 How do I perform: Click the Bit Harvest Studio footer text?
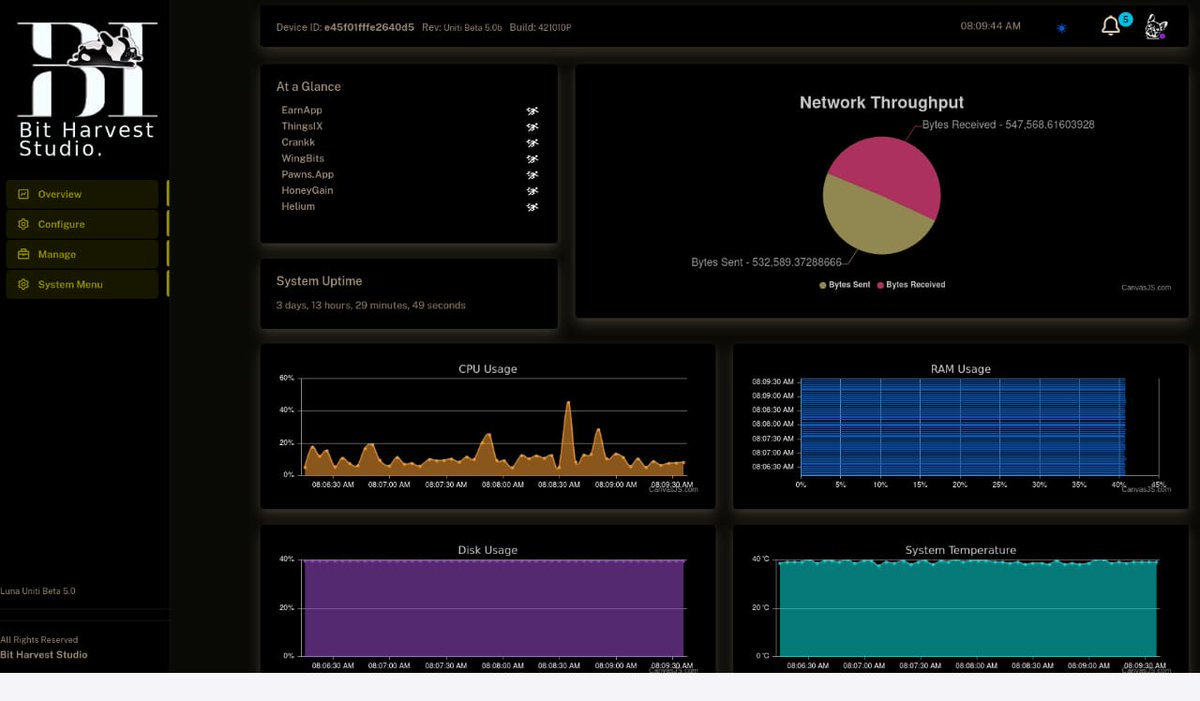click(x=44, y=655)
